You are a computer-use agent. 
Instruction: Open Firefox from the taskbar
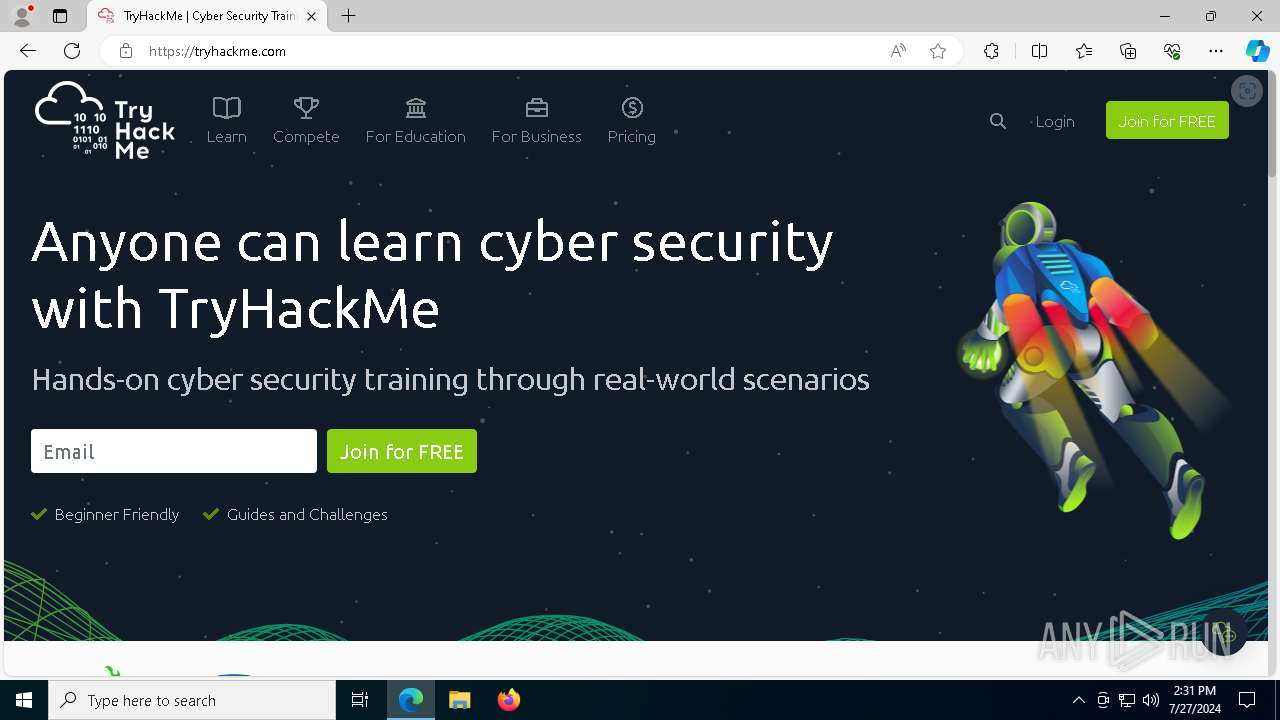pyautogui.click(x=509, y=700)
